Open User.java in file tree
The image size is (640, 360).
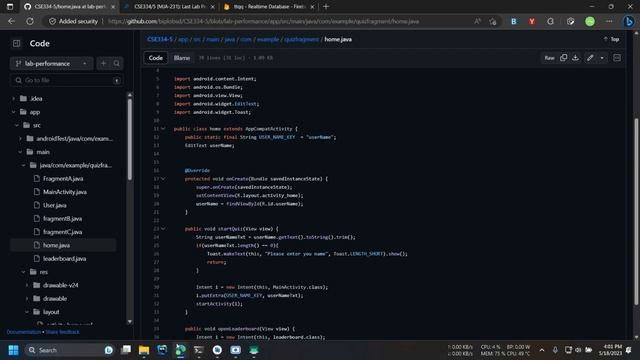(55, 205)
